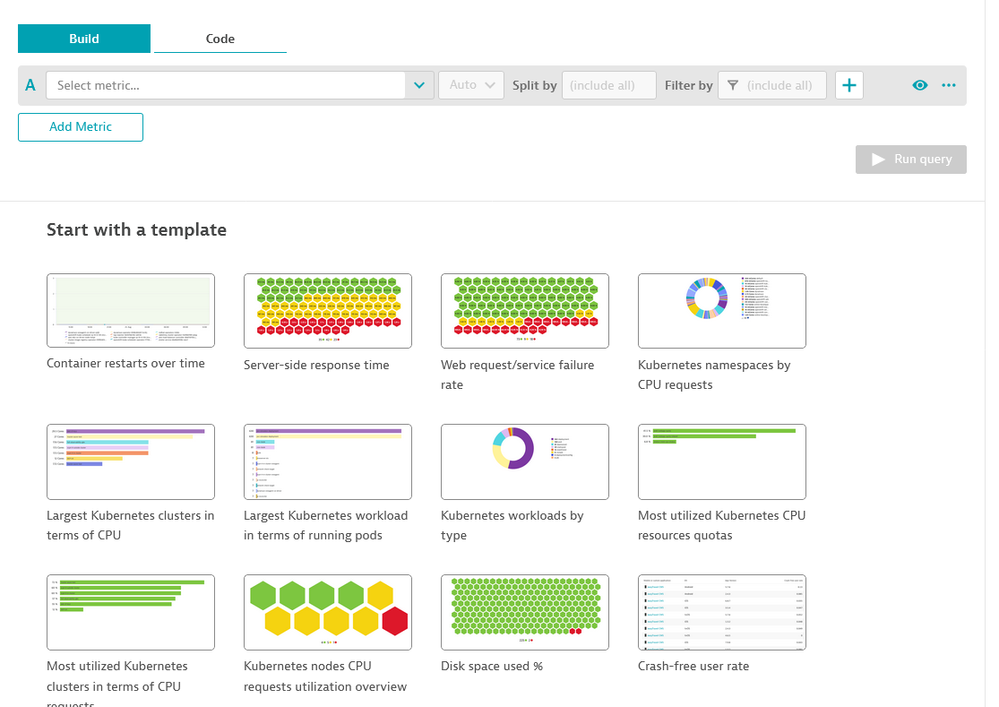This screenshot has width=999, height=707.
Task: Open Container restarts over time template
Action: click(x=131, y=311)
